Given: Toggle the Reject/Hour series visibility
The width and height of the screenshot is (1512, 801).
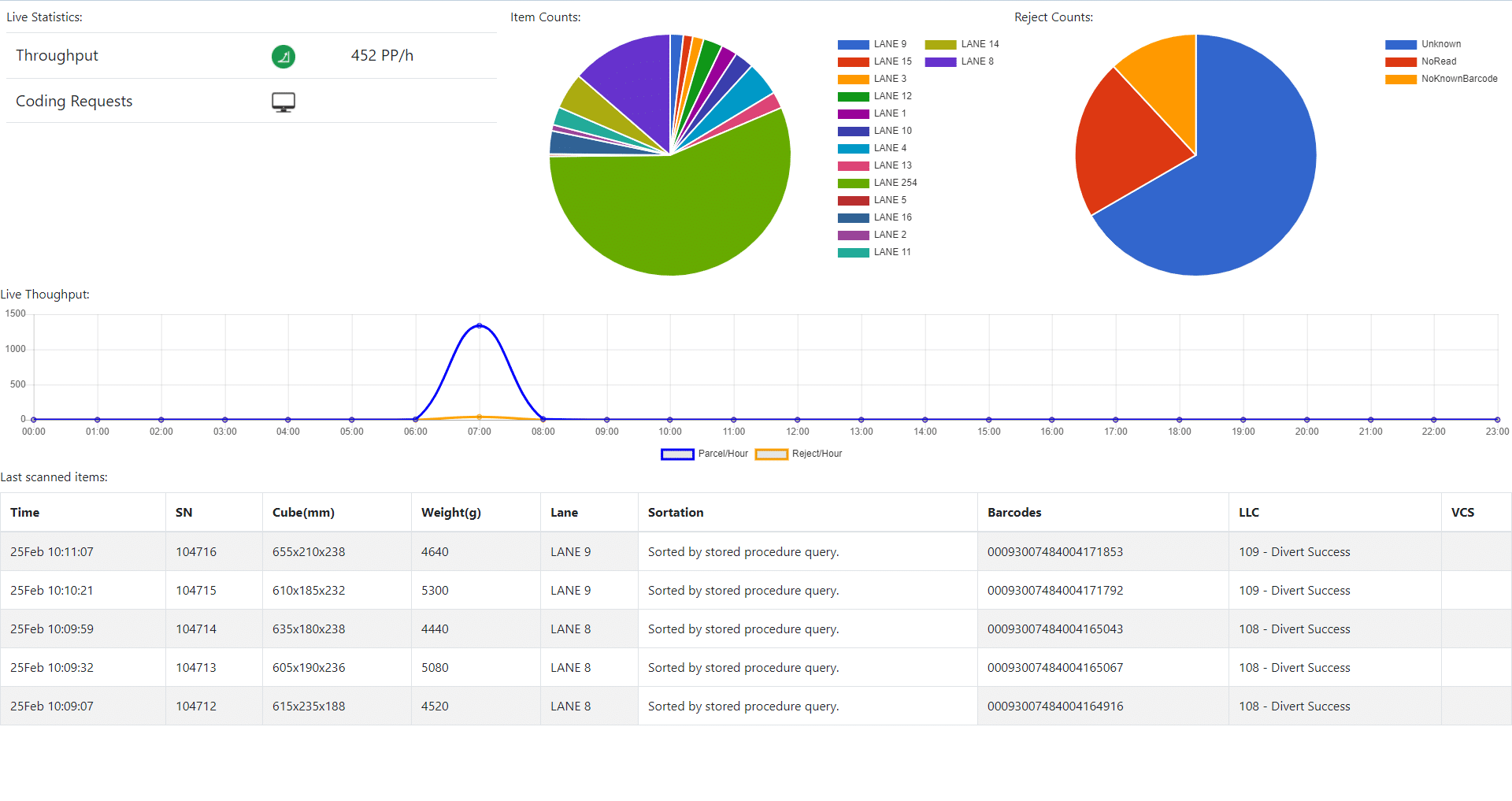Looking at the screenshot, I should point(772,454).
